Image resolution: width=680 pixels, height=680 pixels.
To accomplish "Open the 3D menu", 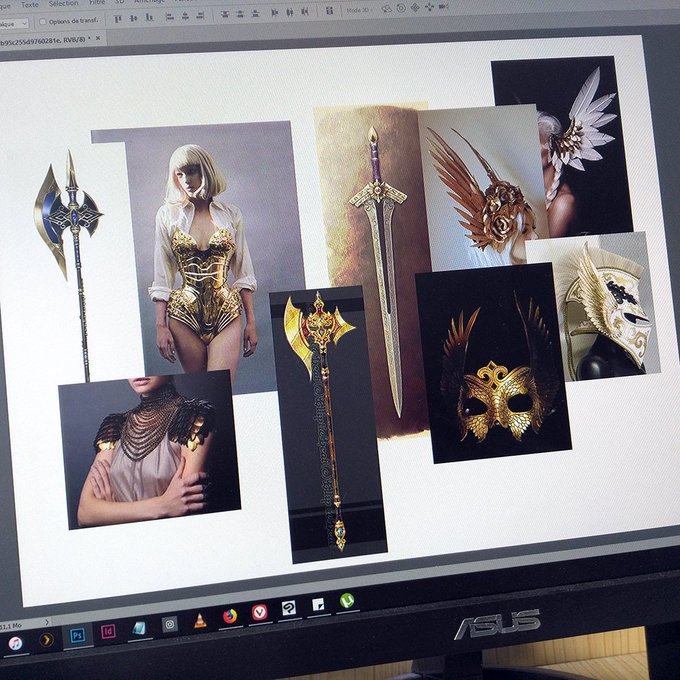I will [x=120, y=2].
